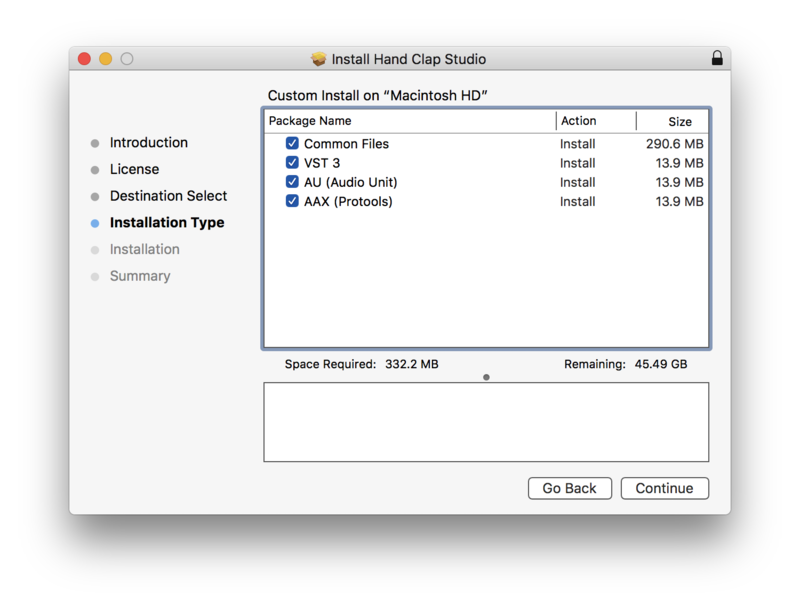
Task: Grab the split divider dot below the list
Action: click(486, 377)
